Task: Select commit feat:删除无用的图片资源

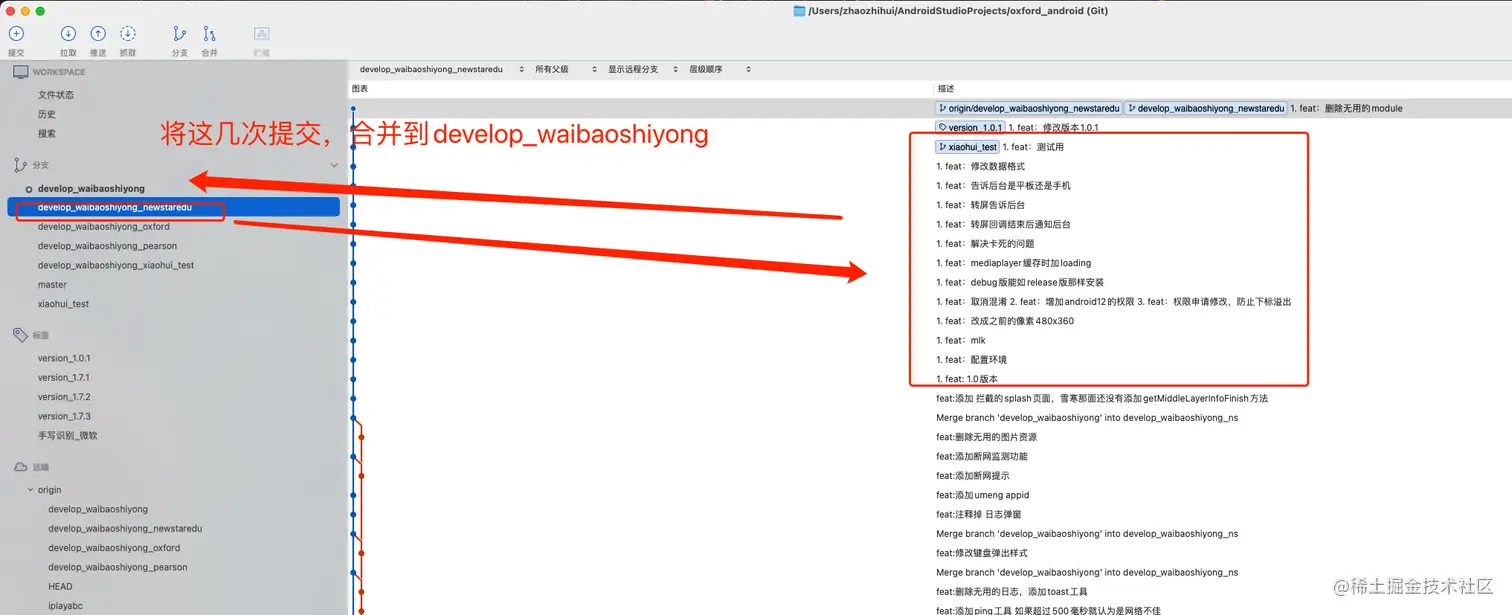Action: [x=986, y=437]
